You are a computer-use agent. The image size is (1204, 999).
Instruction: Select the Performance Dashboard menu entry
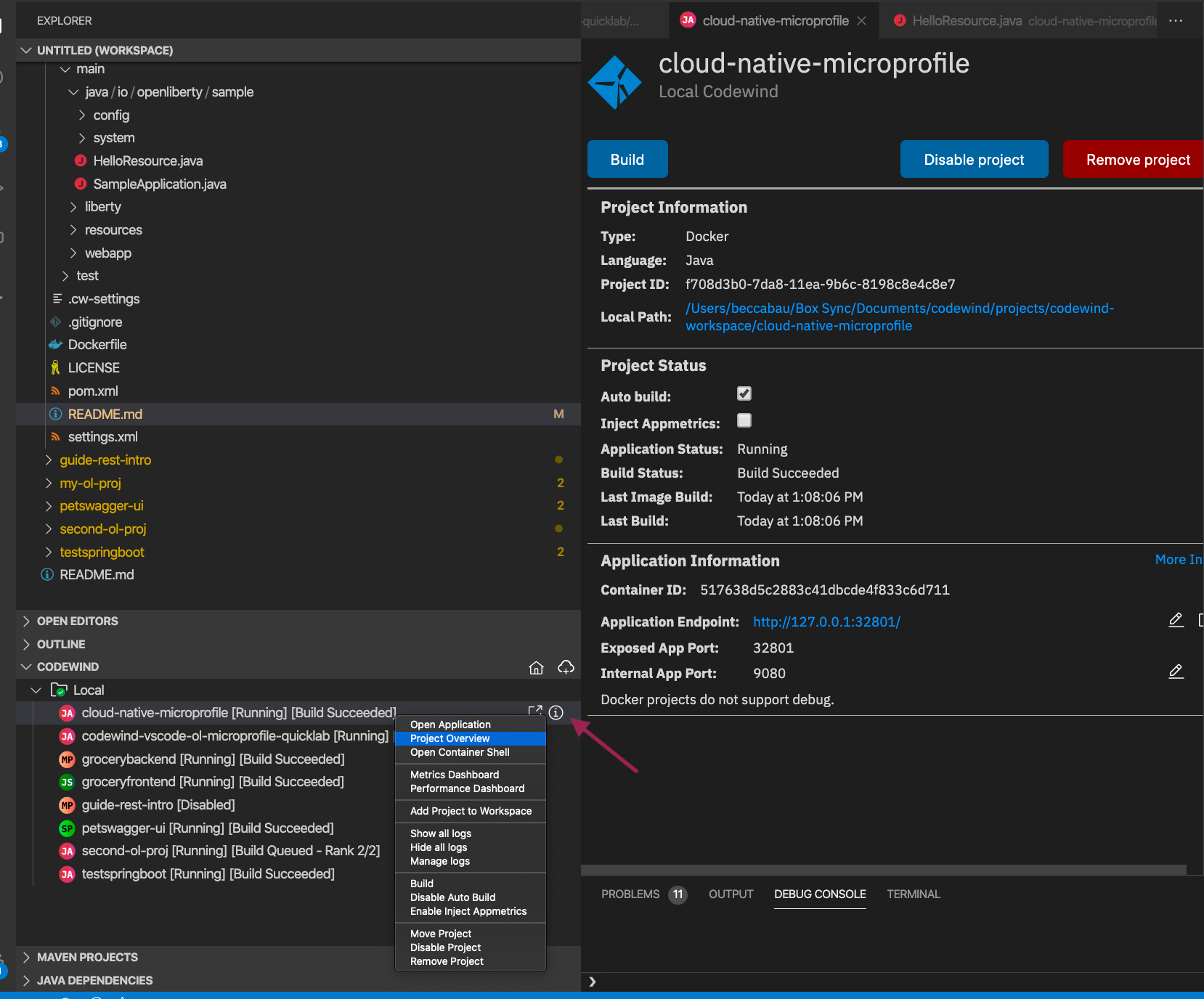coord(470,788)
